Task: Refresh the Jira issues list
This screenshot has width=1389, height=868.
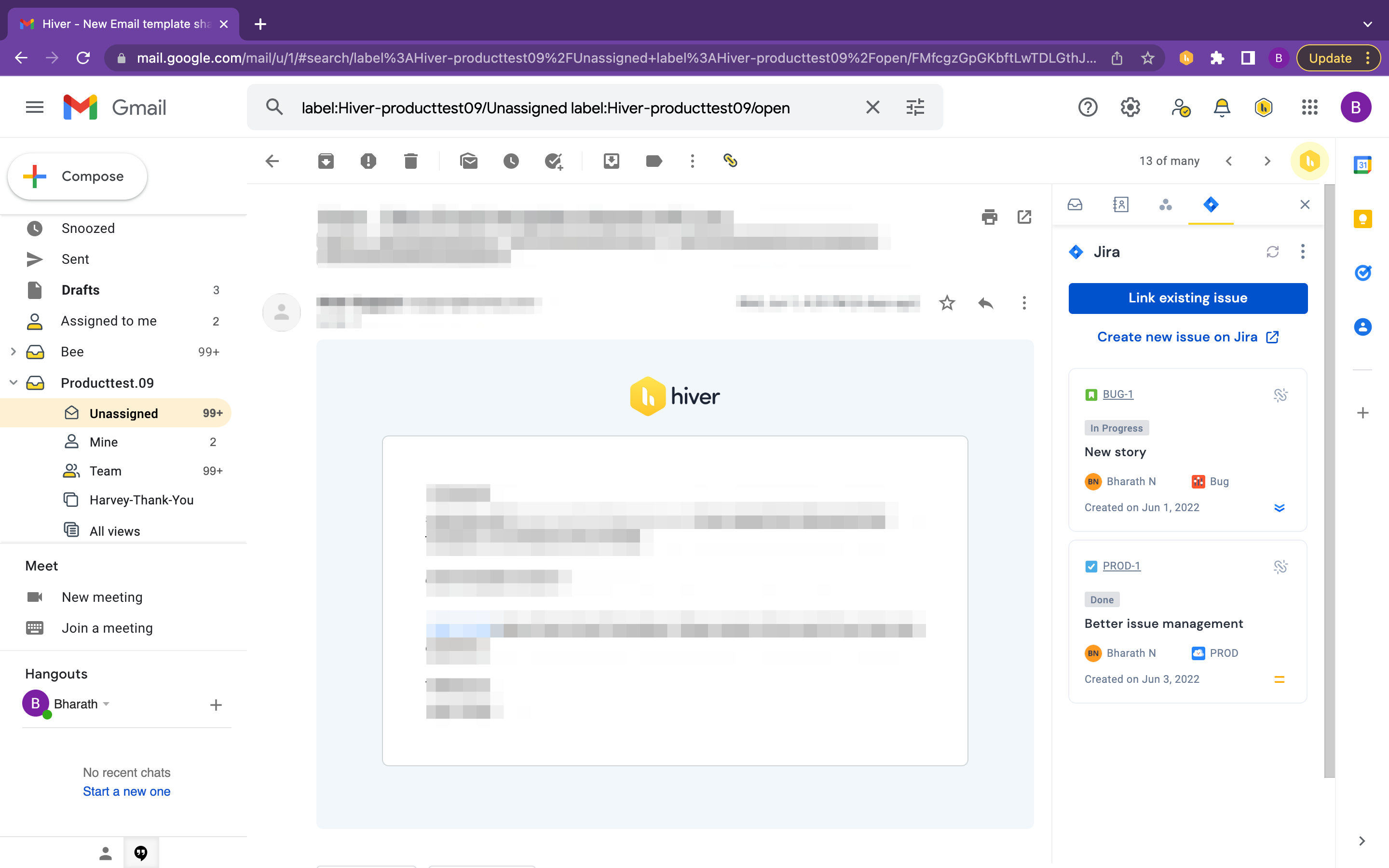Action: tap(1272, 251)
